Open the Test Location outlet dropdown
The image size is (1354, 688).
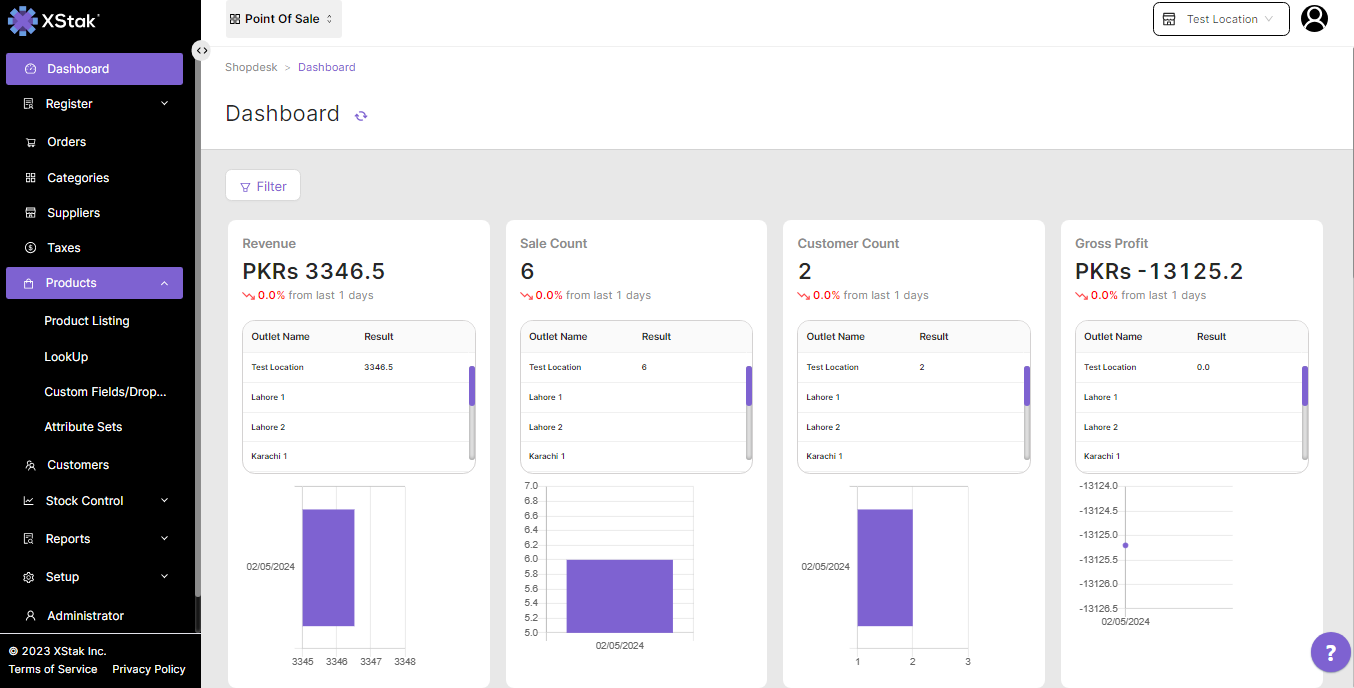(x=1220, y=19)
